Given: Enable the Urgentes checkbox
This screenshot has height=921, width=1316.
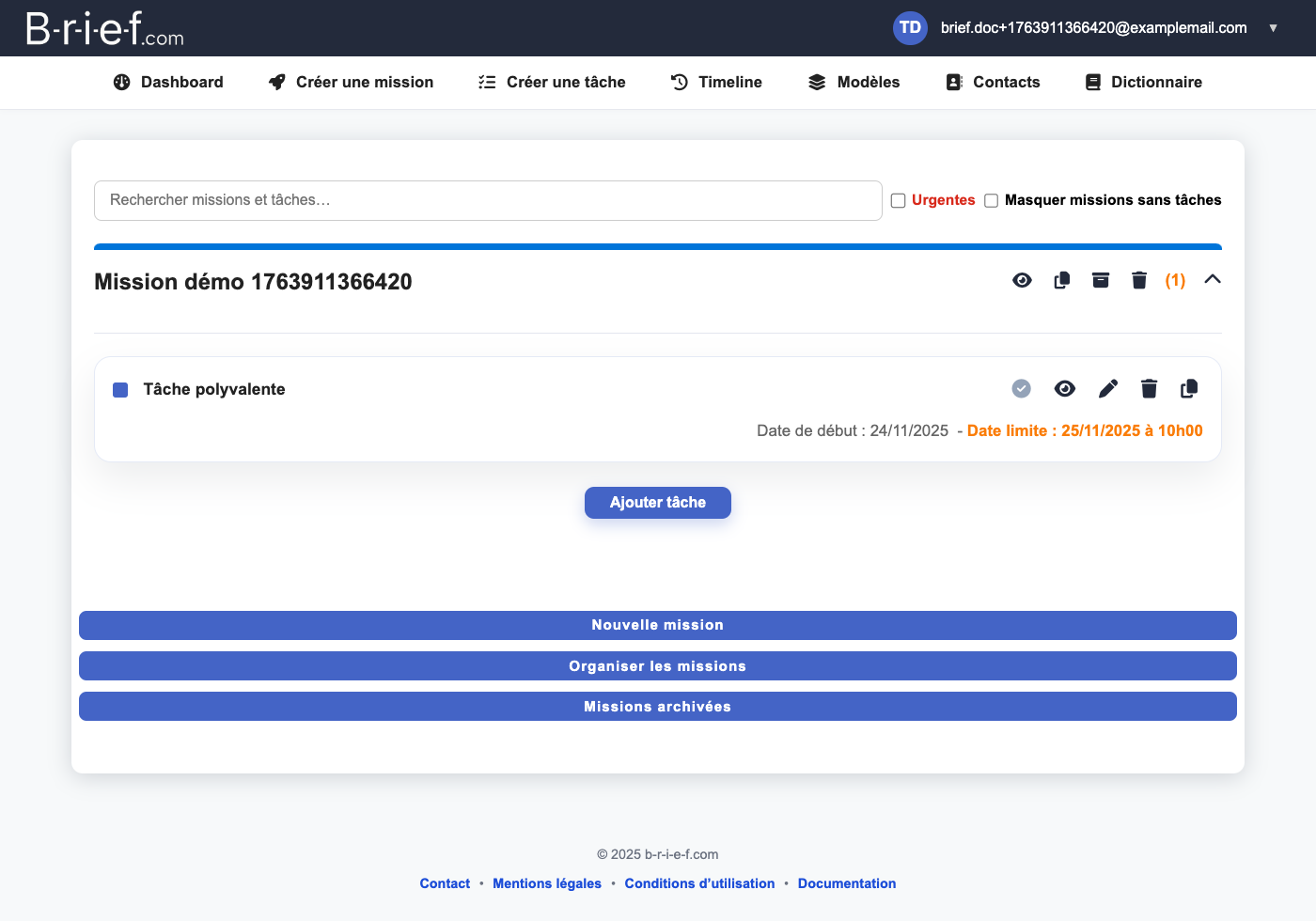Looking at the screenshot, I should pos(899,200).
